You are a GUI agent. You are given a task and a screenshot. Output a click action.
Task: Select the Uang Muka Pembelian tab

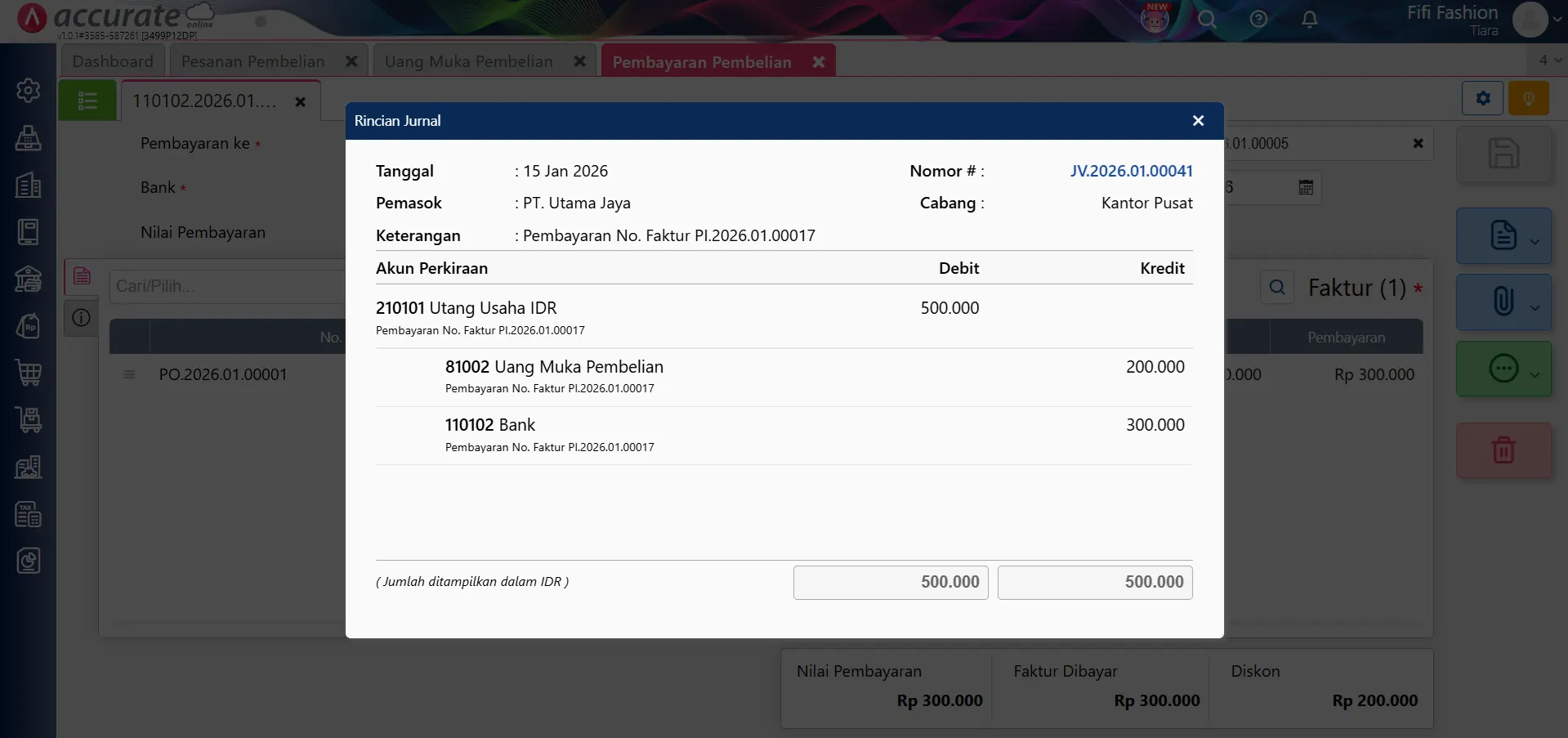click(x=468, y=61)
